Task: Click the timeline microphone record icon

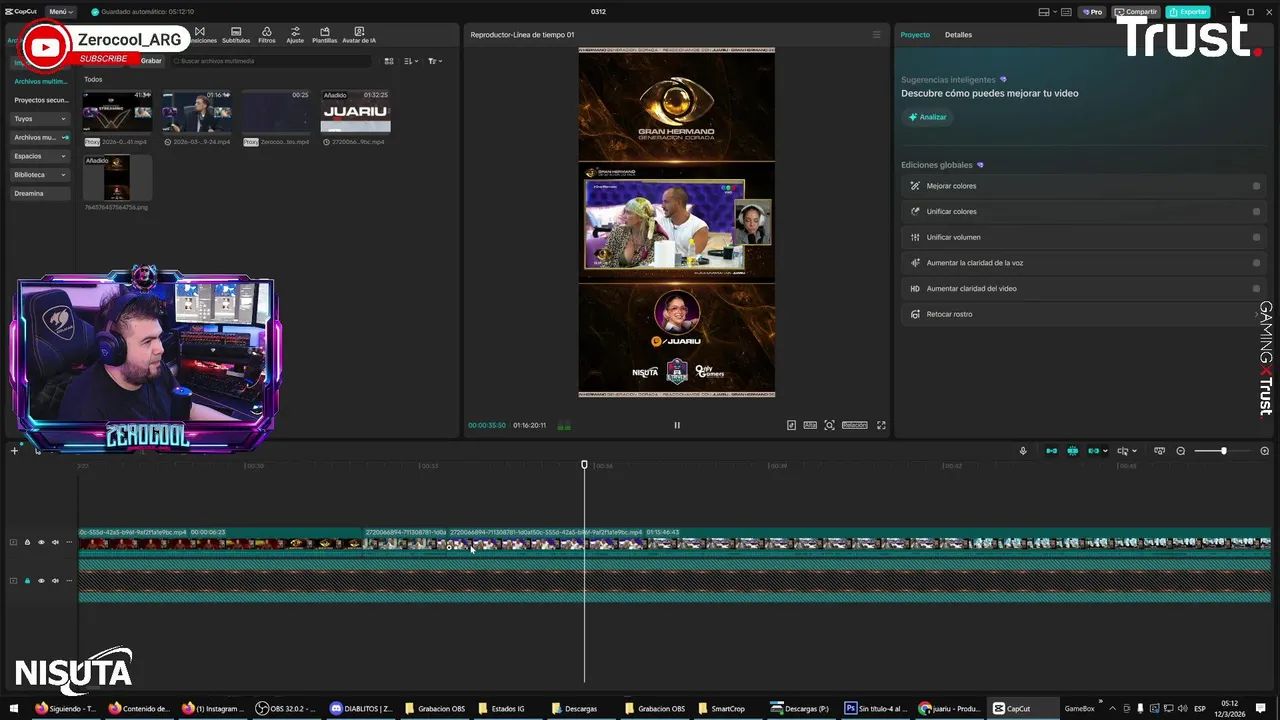Action: (1023, 451)
